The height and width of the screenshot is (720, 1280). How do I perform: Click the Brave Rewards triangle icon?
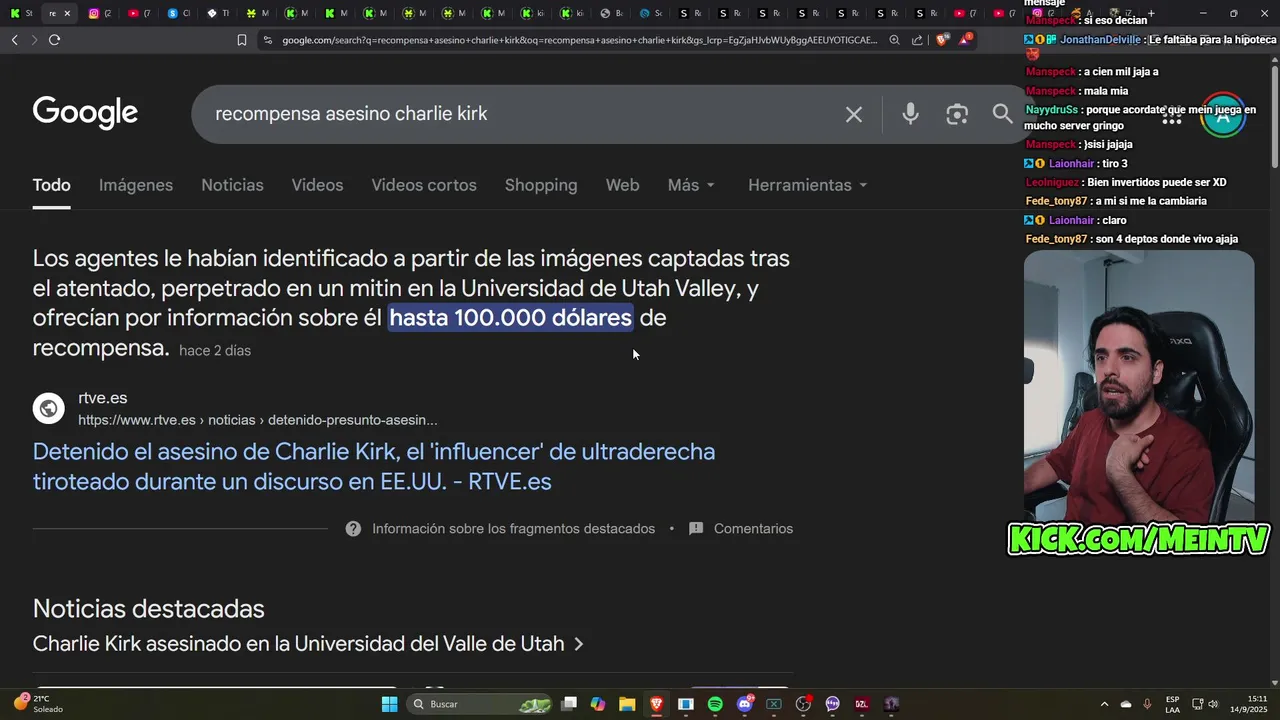point(965,39)
